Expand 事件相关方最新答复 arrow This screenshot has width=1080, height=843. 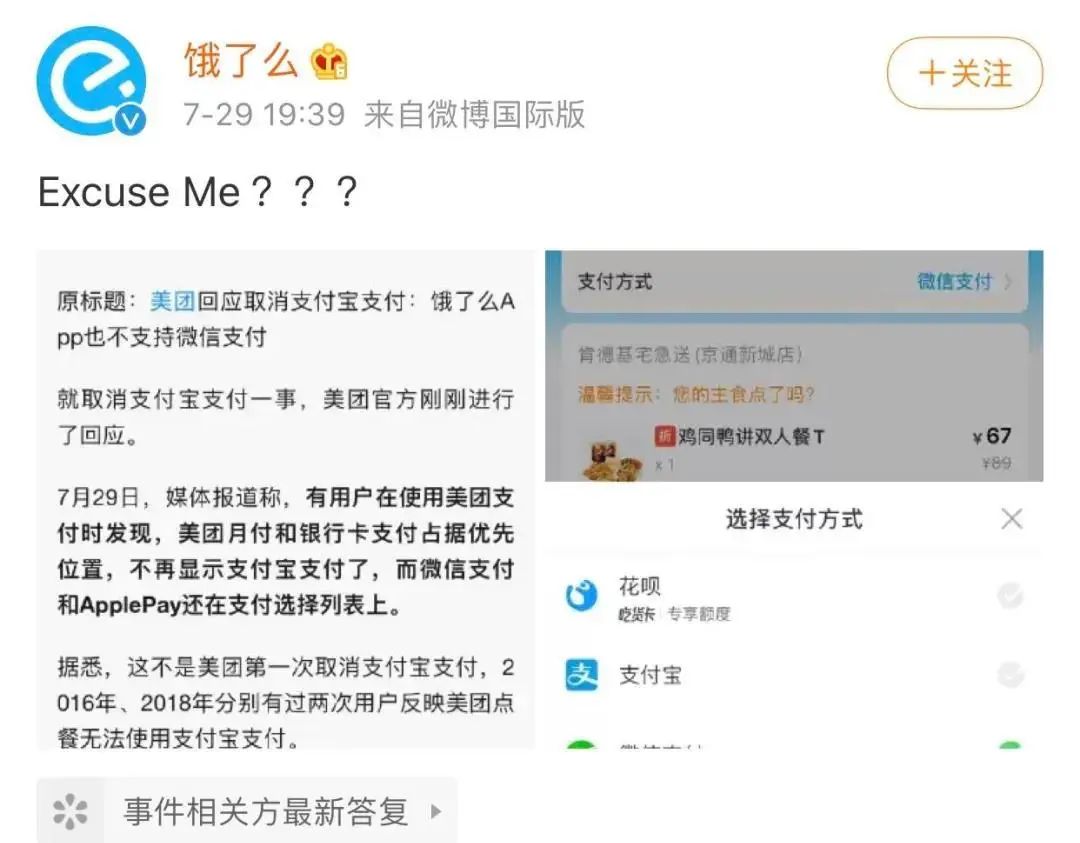(435, 811)
